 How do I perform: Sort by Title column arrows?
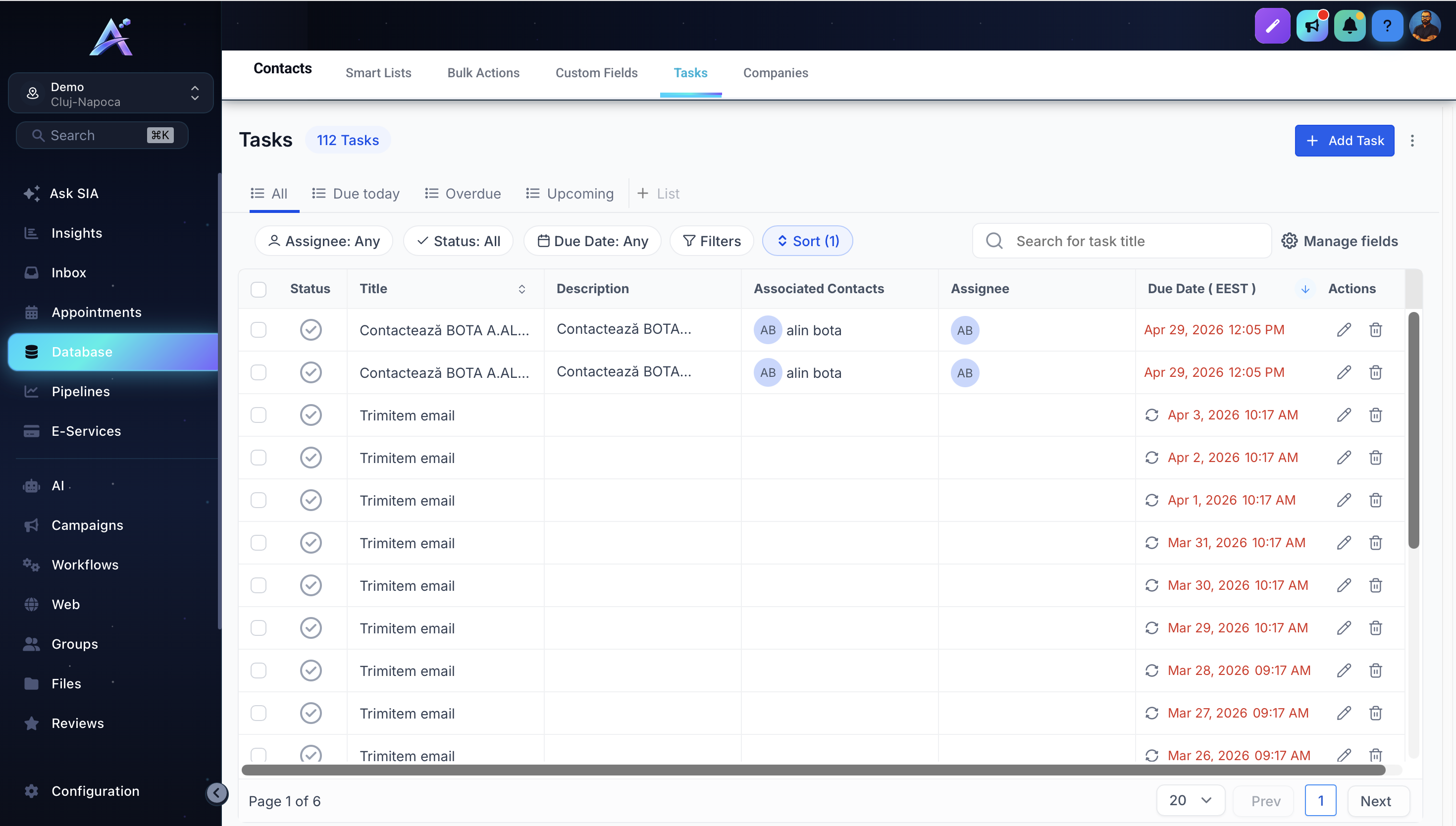tap(522, 289)
